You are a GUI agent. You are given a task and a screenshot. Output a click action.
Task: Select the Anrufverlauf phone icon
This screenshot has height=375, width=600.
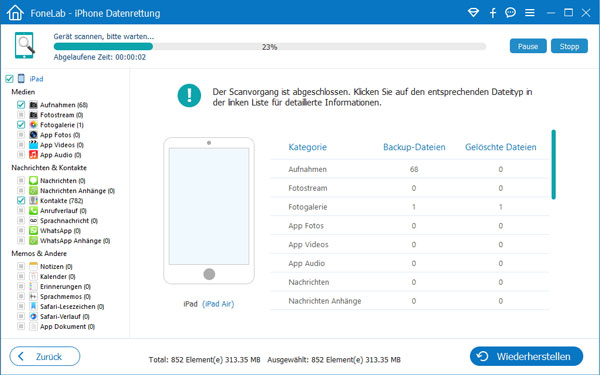[34, 210]
